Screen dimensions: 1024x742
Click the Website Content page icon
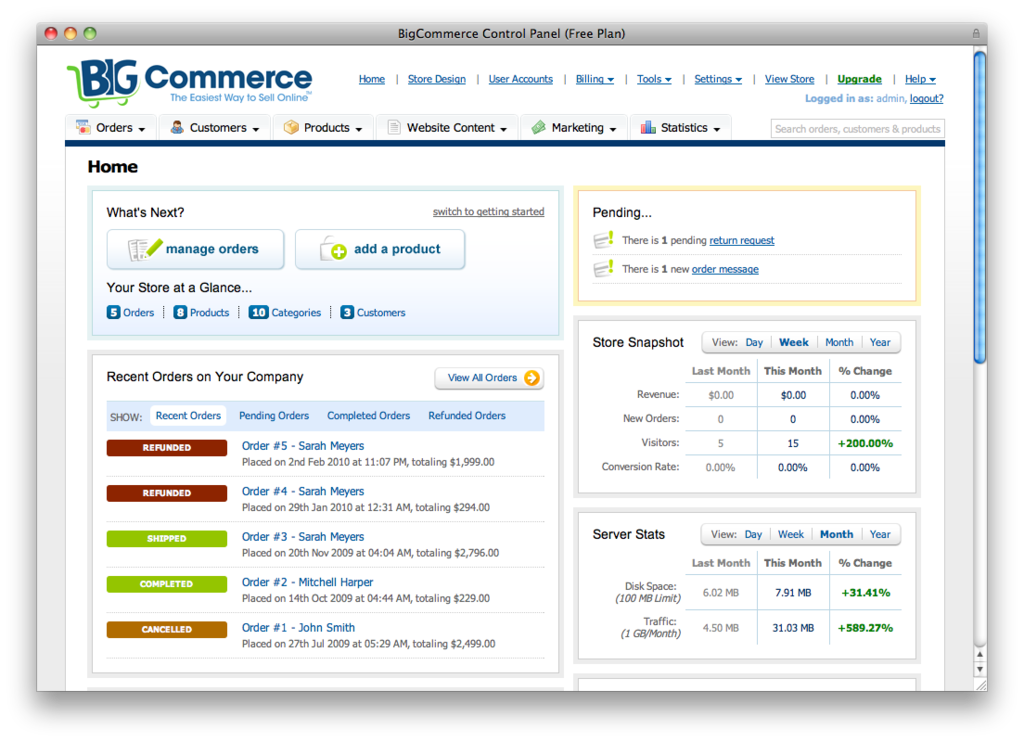pos(394,127)
